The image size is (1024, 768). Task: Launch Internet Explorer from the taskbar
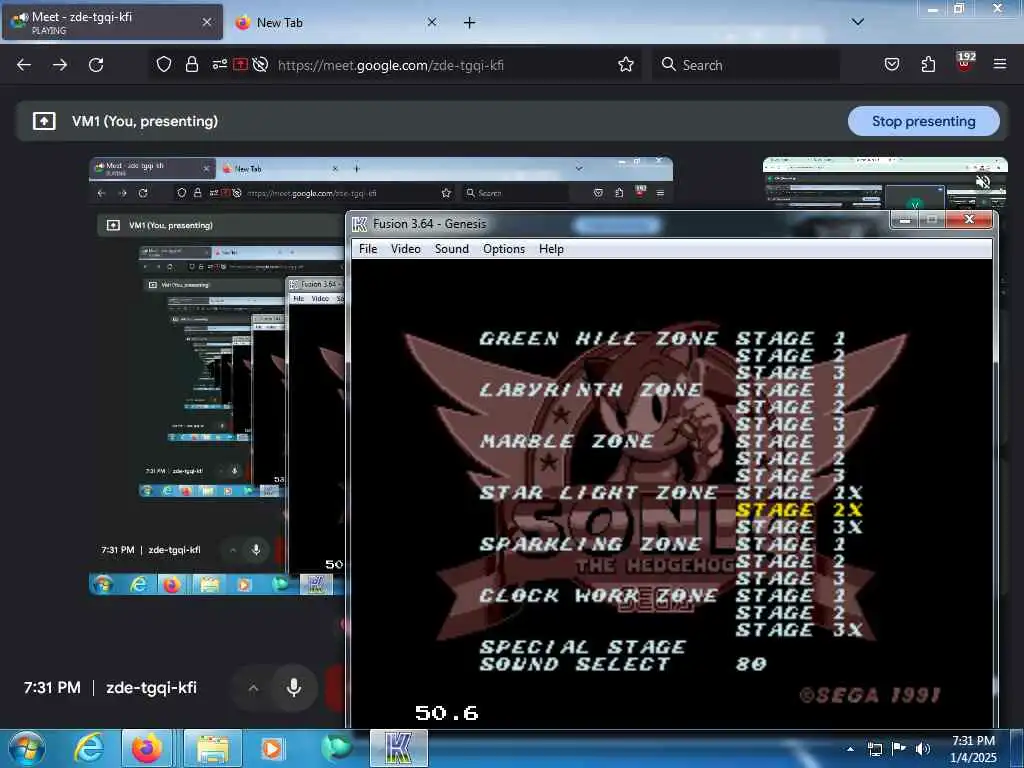click(x=88, y=748)
